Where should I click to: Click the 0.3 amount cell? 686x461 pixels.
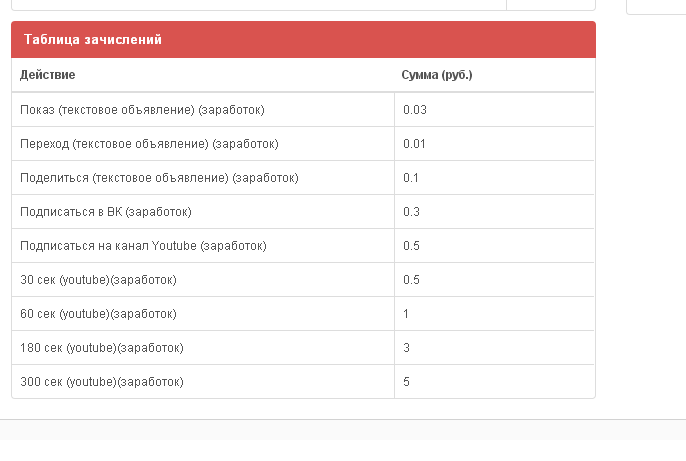point(494,212)
